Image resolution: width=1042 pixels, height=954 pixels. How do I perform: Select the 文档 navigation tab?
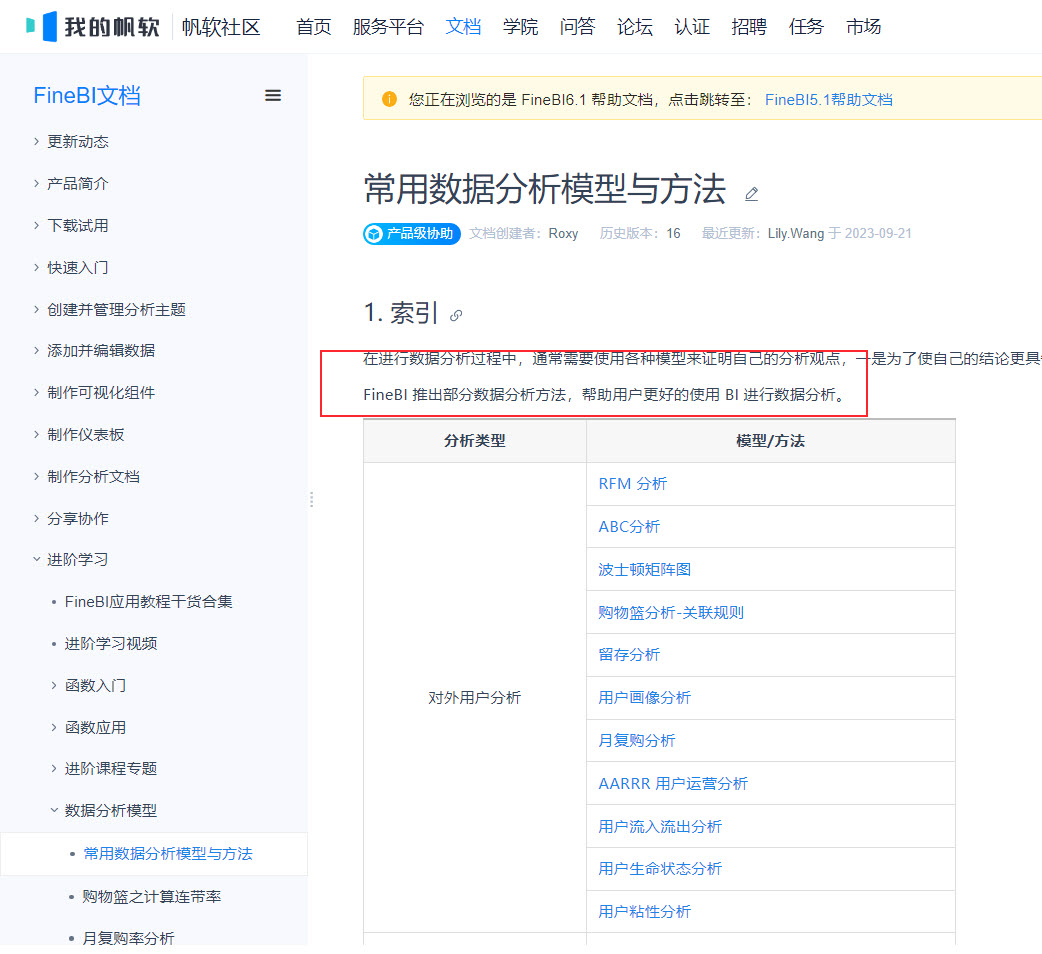click(463, 27)
